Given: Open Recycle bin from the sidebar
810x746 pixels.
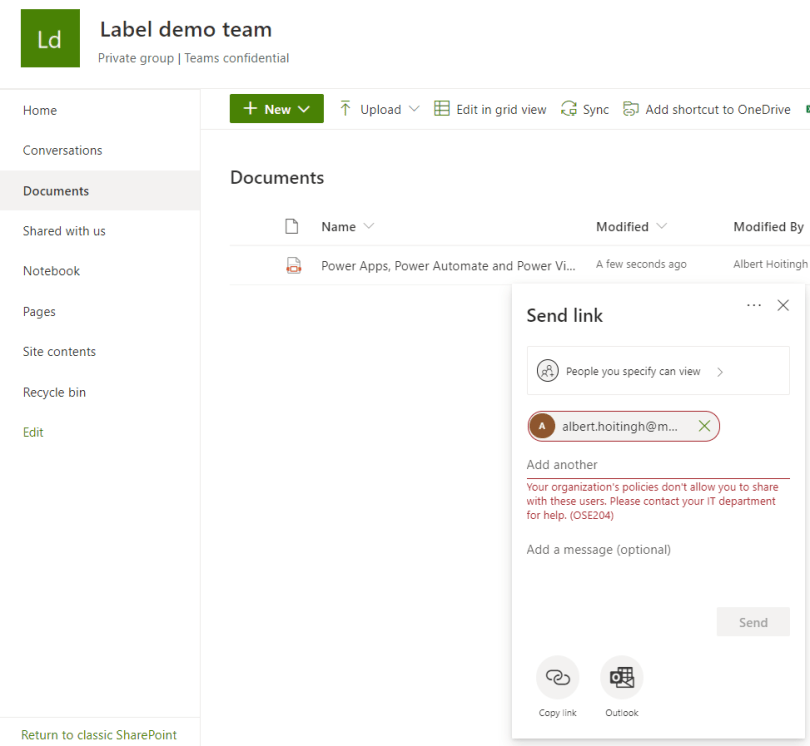Looking at the screenshot, I should (x=55, y=392).
